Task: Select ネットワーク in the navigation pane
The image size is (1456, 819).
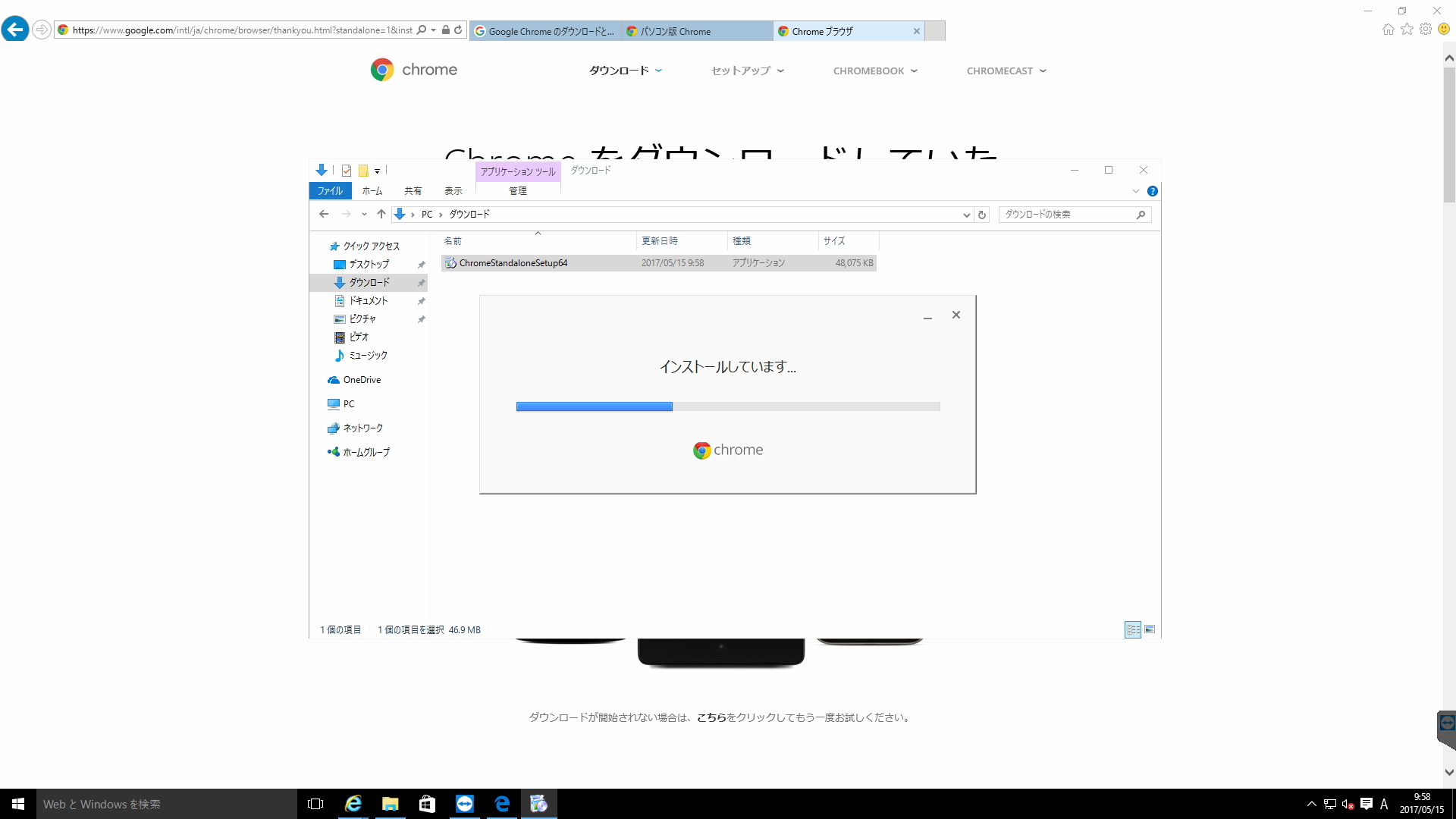Action: pyautogui.click(x=362, y=428)
